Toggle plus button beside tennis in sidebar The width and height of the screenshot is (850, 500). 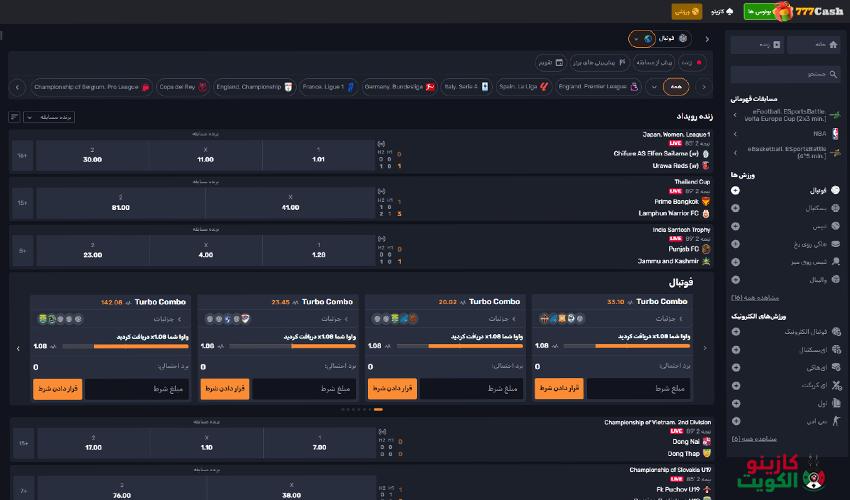[736, 225]
